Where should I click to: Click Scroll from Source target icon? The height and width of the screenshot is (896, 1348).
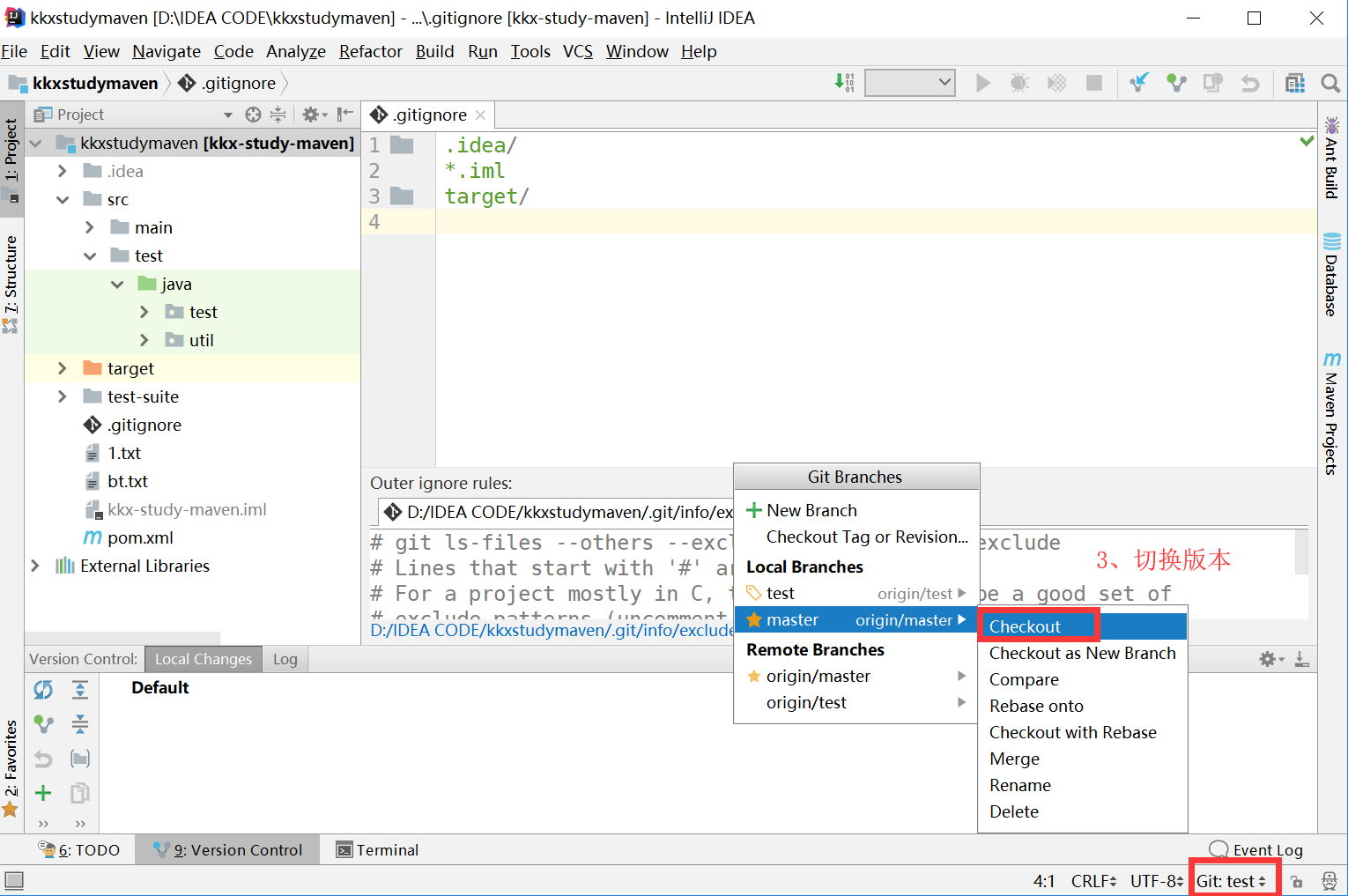253,115
